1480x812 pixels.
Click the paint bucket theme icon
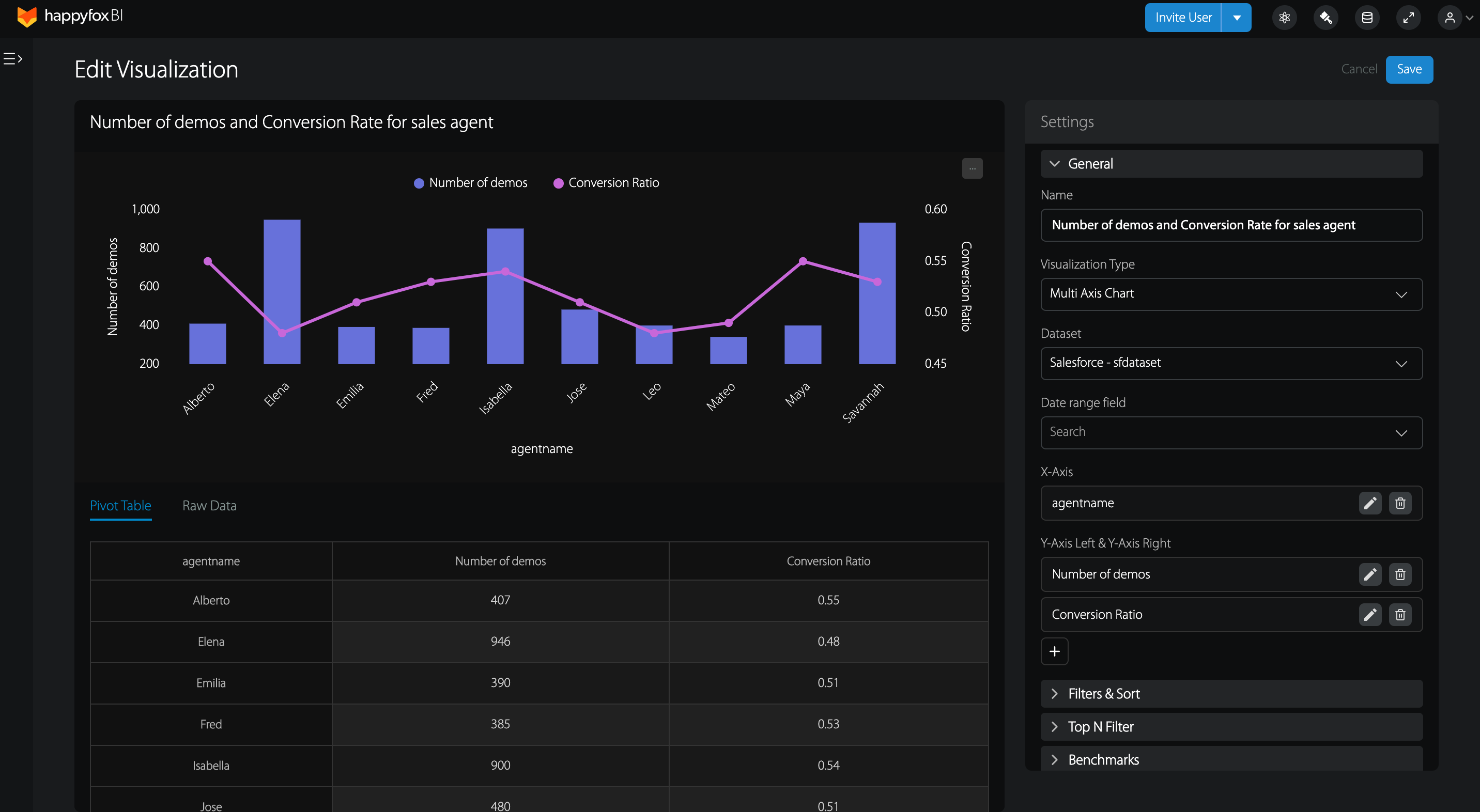point(1325,18)
